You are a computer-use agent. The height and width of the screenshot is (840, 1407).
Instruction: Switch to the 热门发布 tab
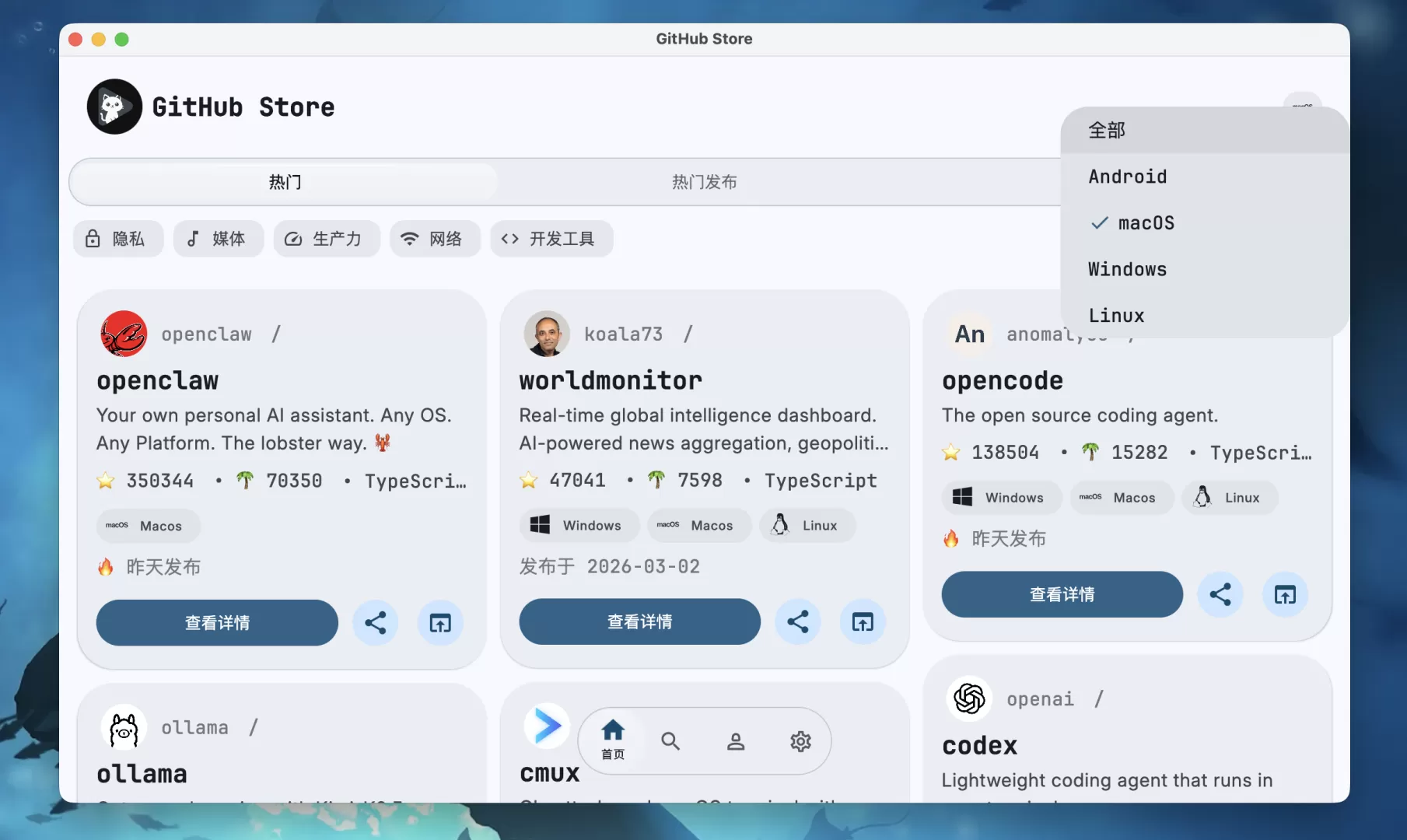(x=704, y=182)
